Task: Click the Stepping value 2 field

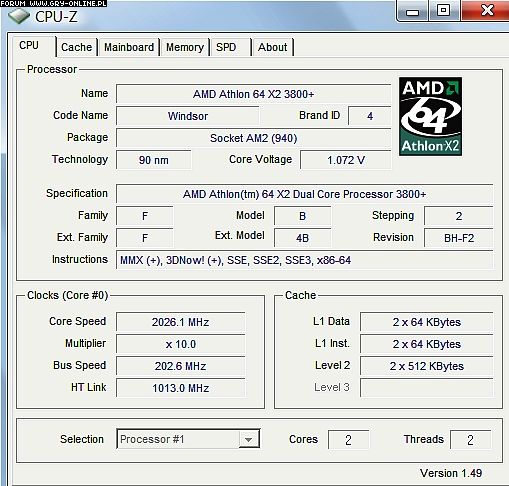Action: point(458,216)
